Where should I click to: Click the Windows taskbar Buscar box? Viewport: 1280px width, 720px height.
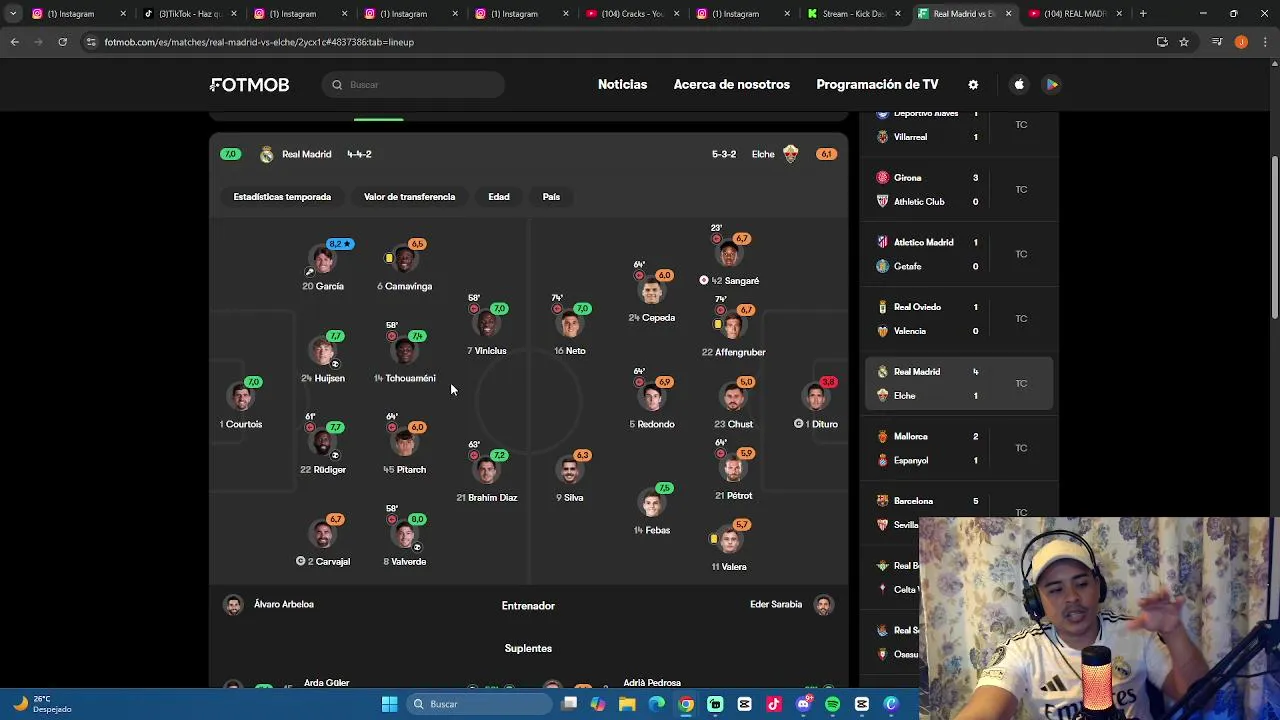click(x=481, y=704)
